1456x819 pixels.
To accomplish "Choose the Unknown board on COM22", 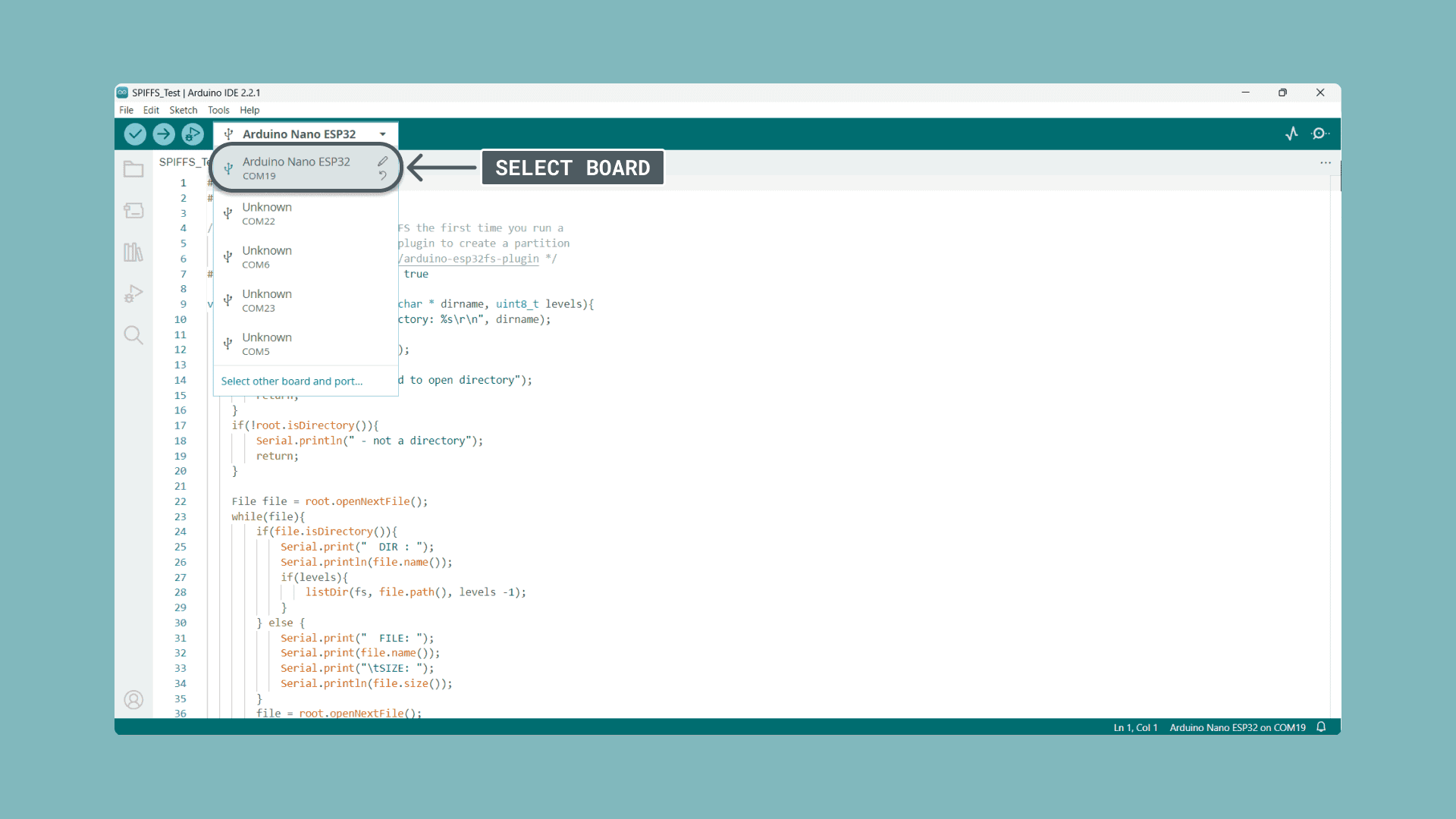I will pyautogui.click(x=267, y=213).
